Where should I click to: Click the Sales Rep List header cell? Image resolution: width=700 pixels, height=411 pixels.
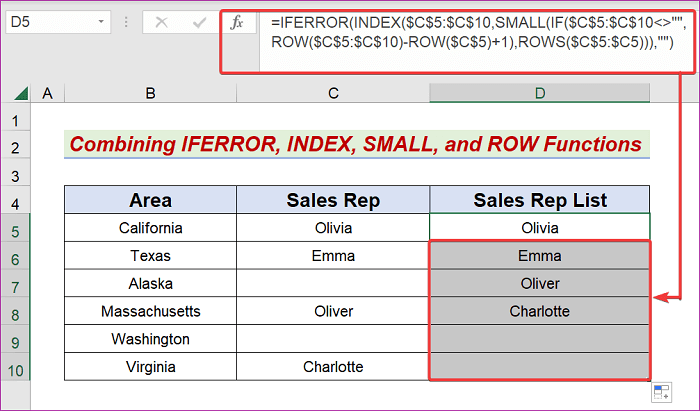tap(540, 200)
